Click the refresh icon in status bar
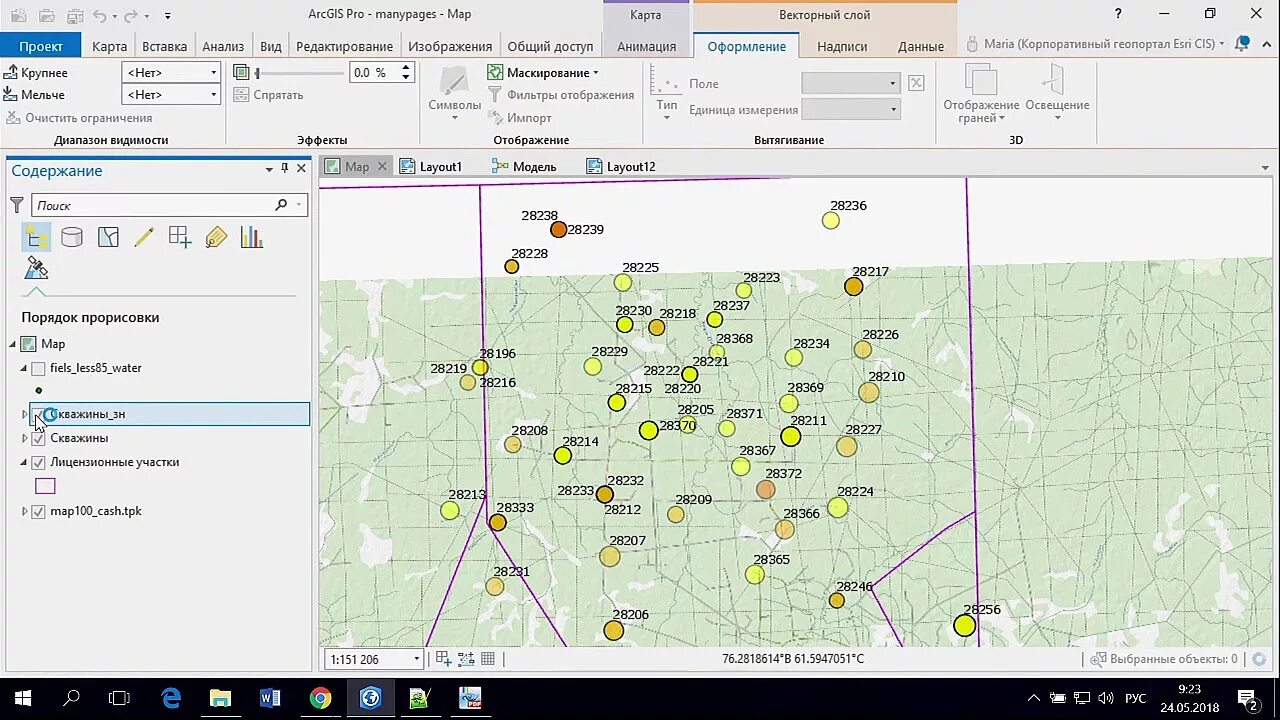This screenshot has height=720, width=1280. 1259,659
